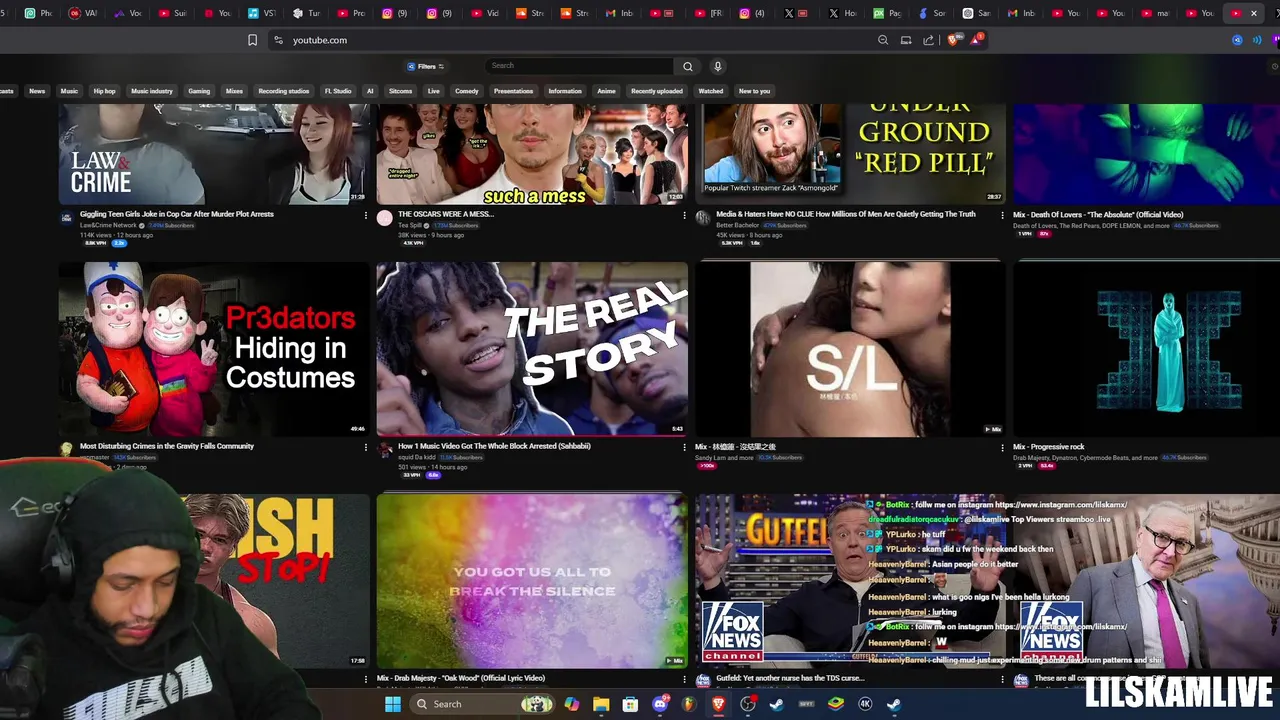
Task: Select the News category chip
Action: click(x=37, y=91)
